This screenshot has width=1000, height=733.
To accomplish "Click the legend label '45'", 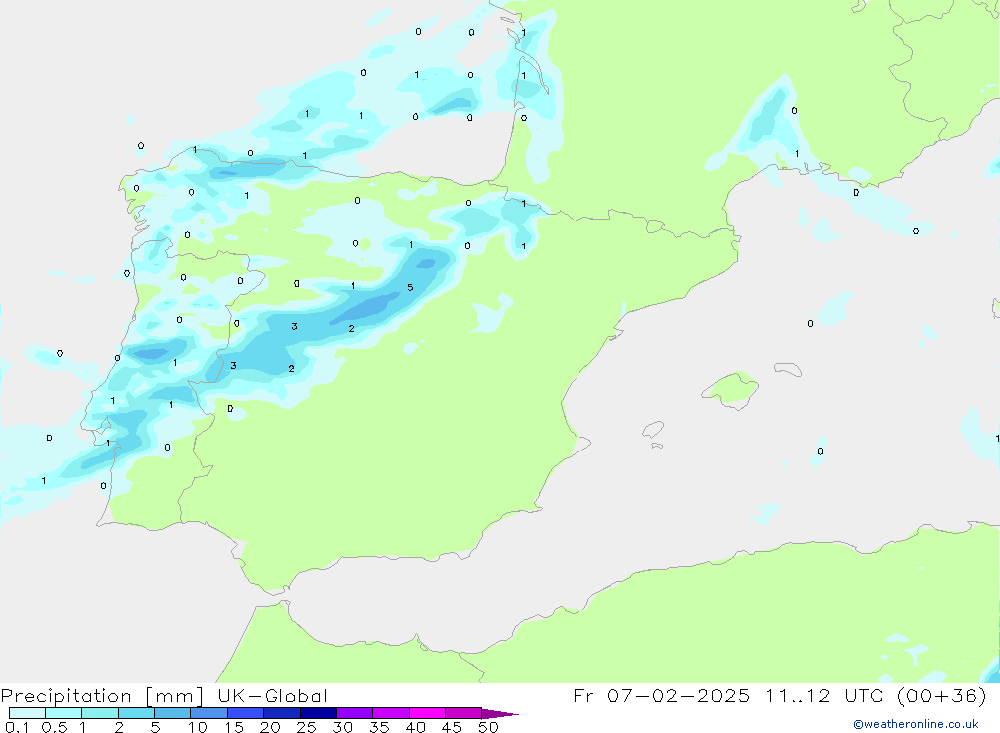I will coord(452,727).
